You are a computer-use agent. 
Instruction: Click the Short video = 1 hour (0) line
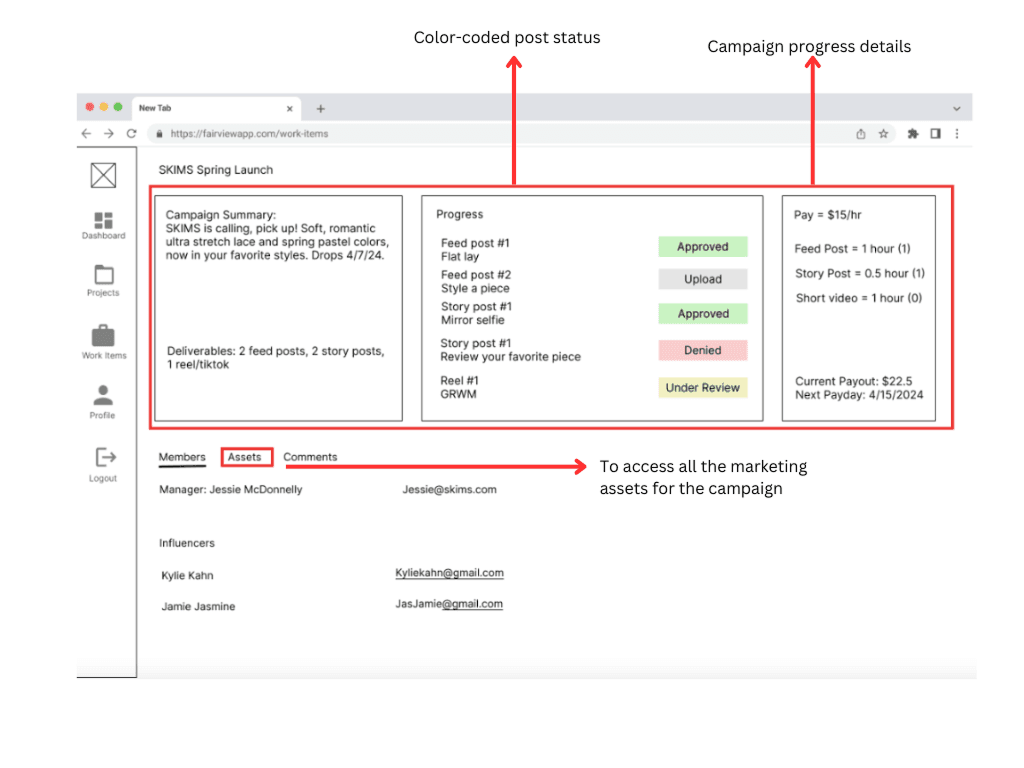(859, 298)
